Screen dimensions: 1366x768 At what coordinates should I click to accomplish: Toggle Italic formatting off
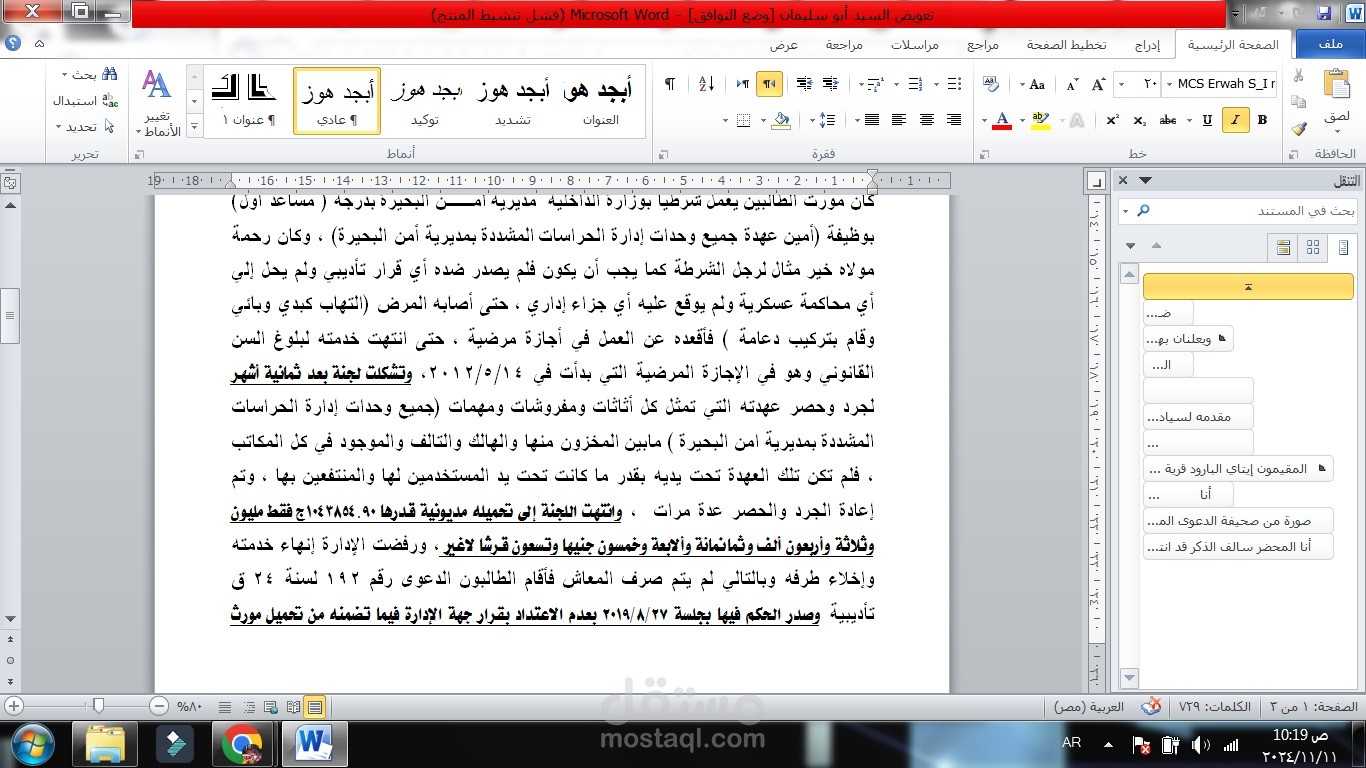[x=1235, y=120]
